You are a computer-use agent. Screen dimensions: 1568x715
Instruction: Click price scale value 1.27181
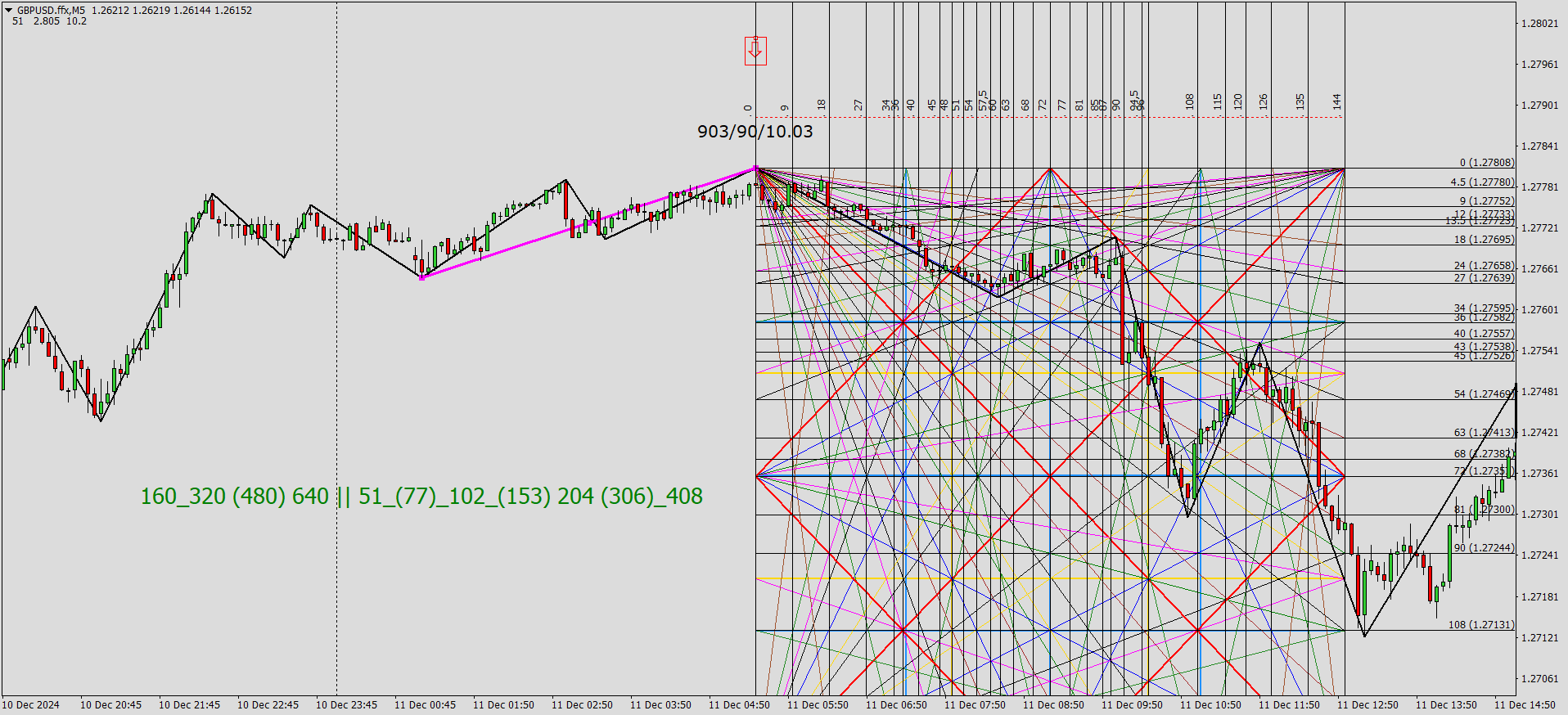(x=1540, y=597)
